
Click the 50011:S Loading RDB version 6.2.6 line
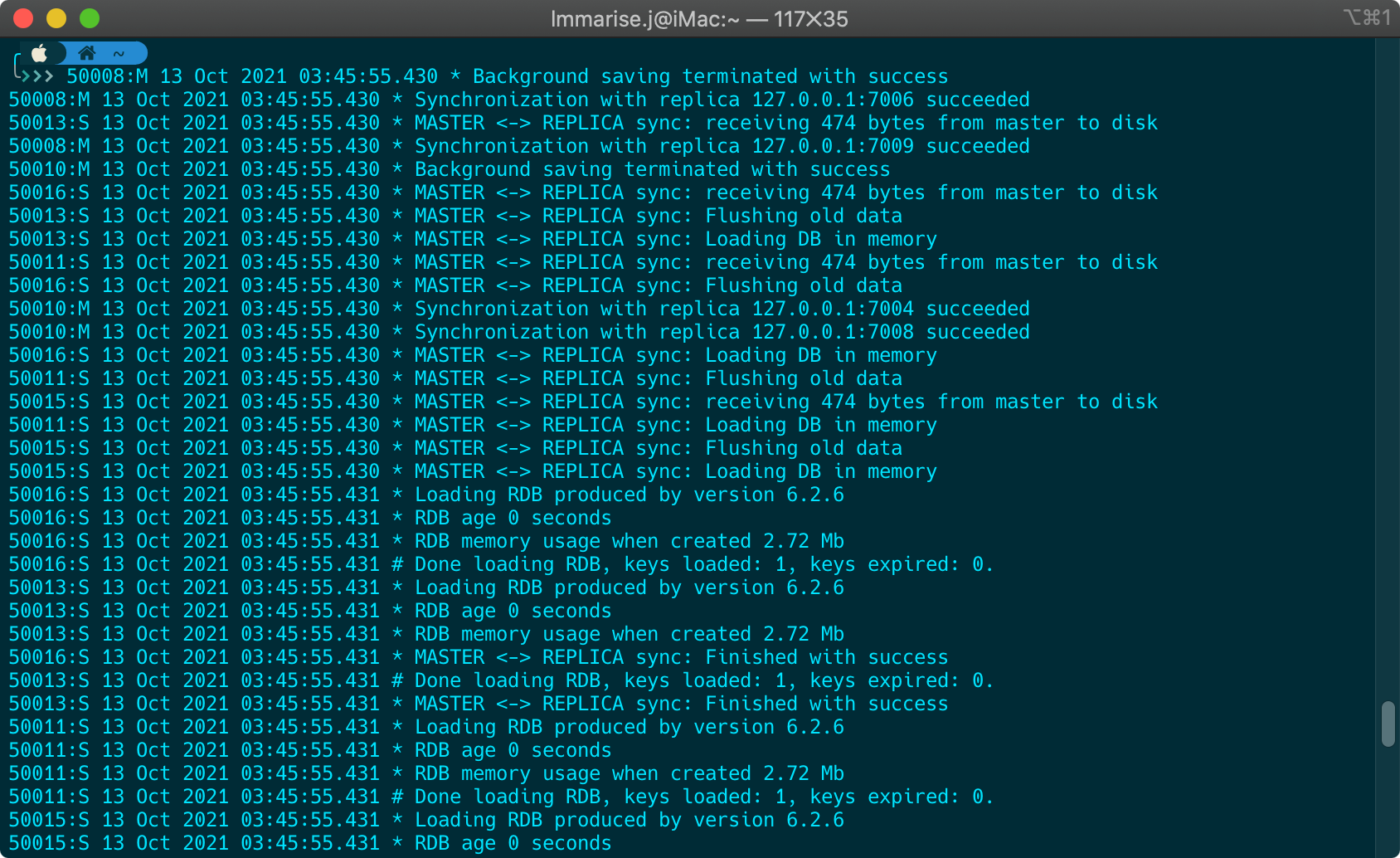[x=426, y=727]
